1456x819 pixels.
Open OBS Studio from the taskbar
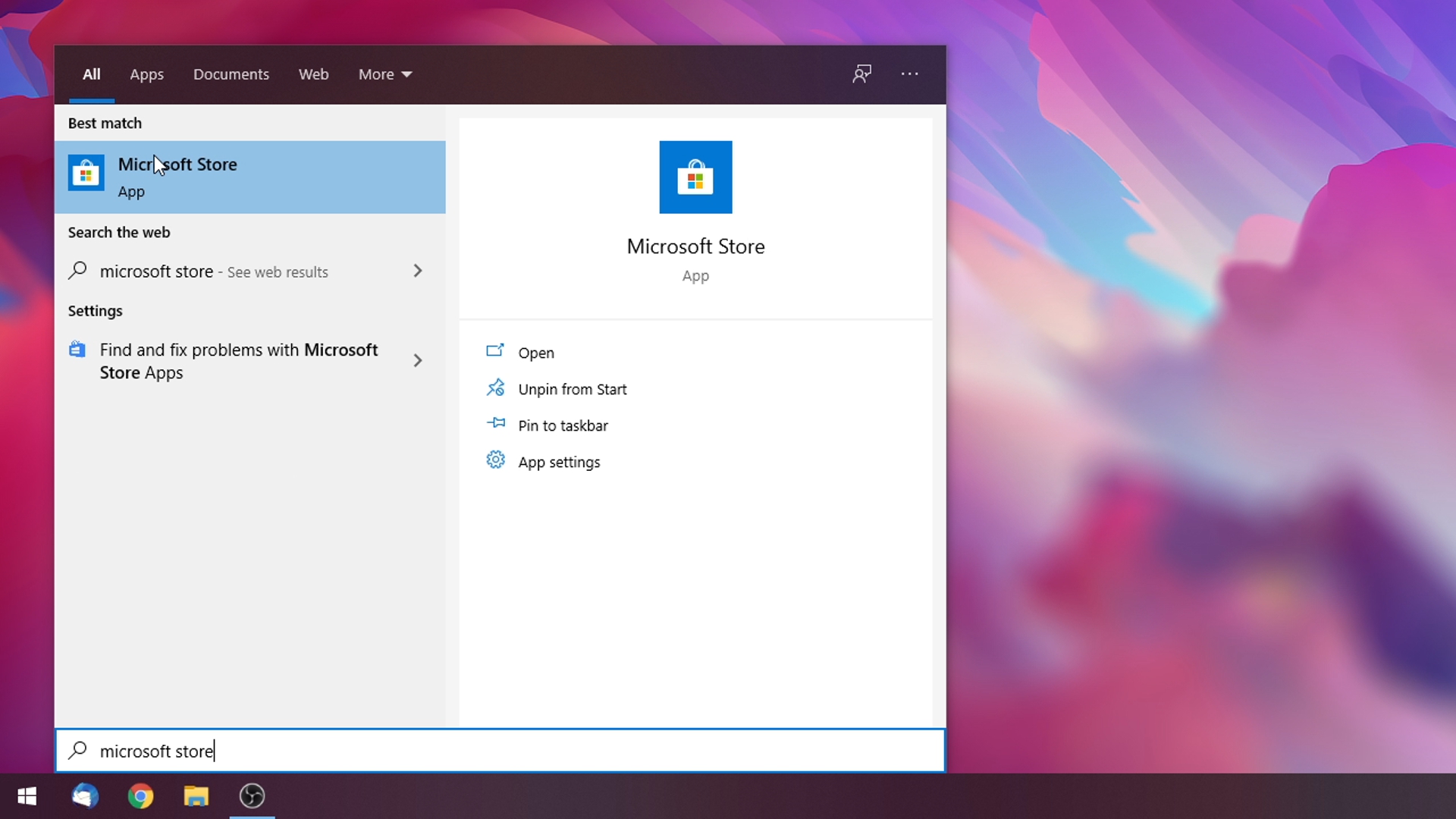pyautogui.click(x=252, y=796)
